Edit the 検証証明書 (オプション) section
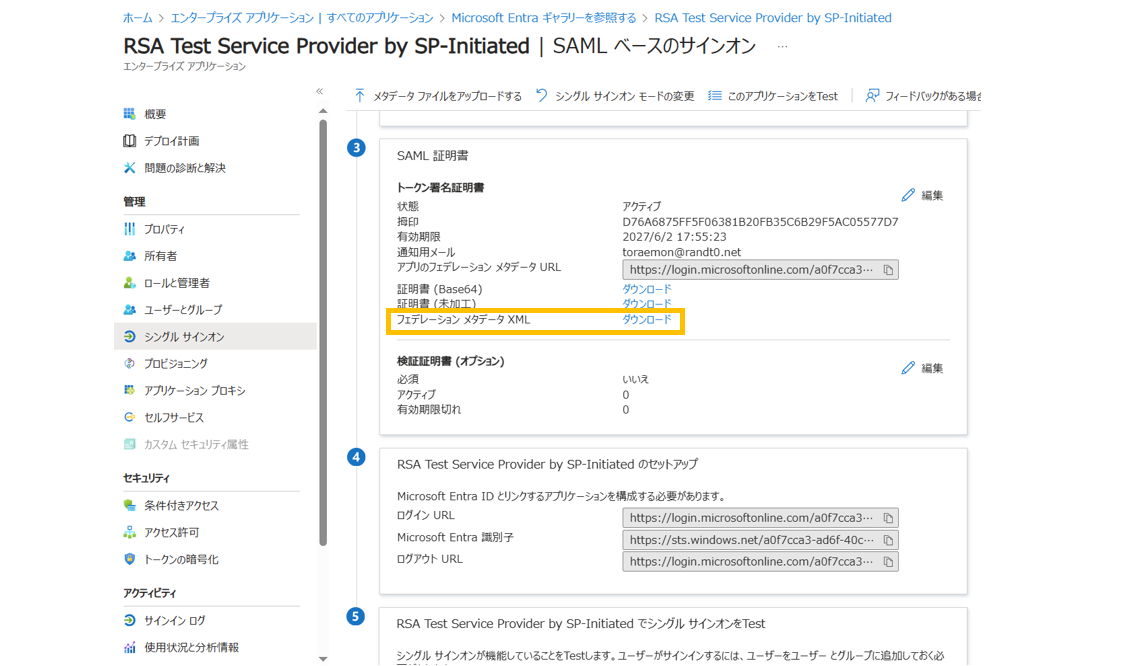 [x=922, y=368]
